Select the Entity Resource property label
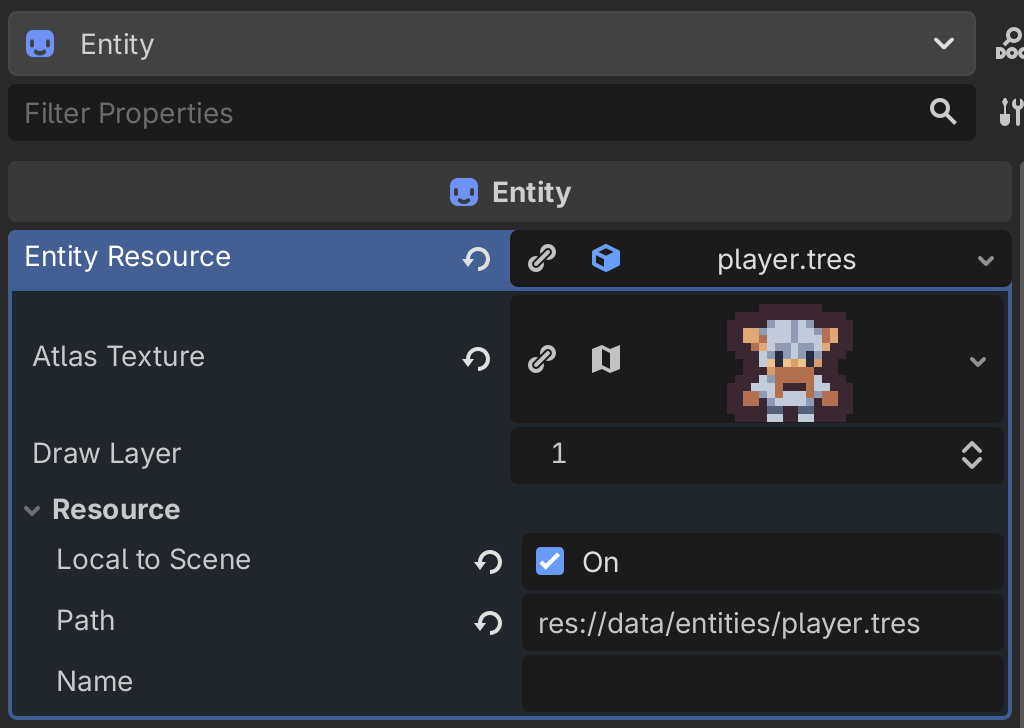1024x728 pixels. [x=128, y=257]
